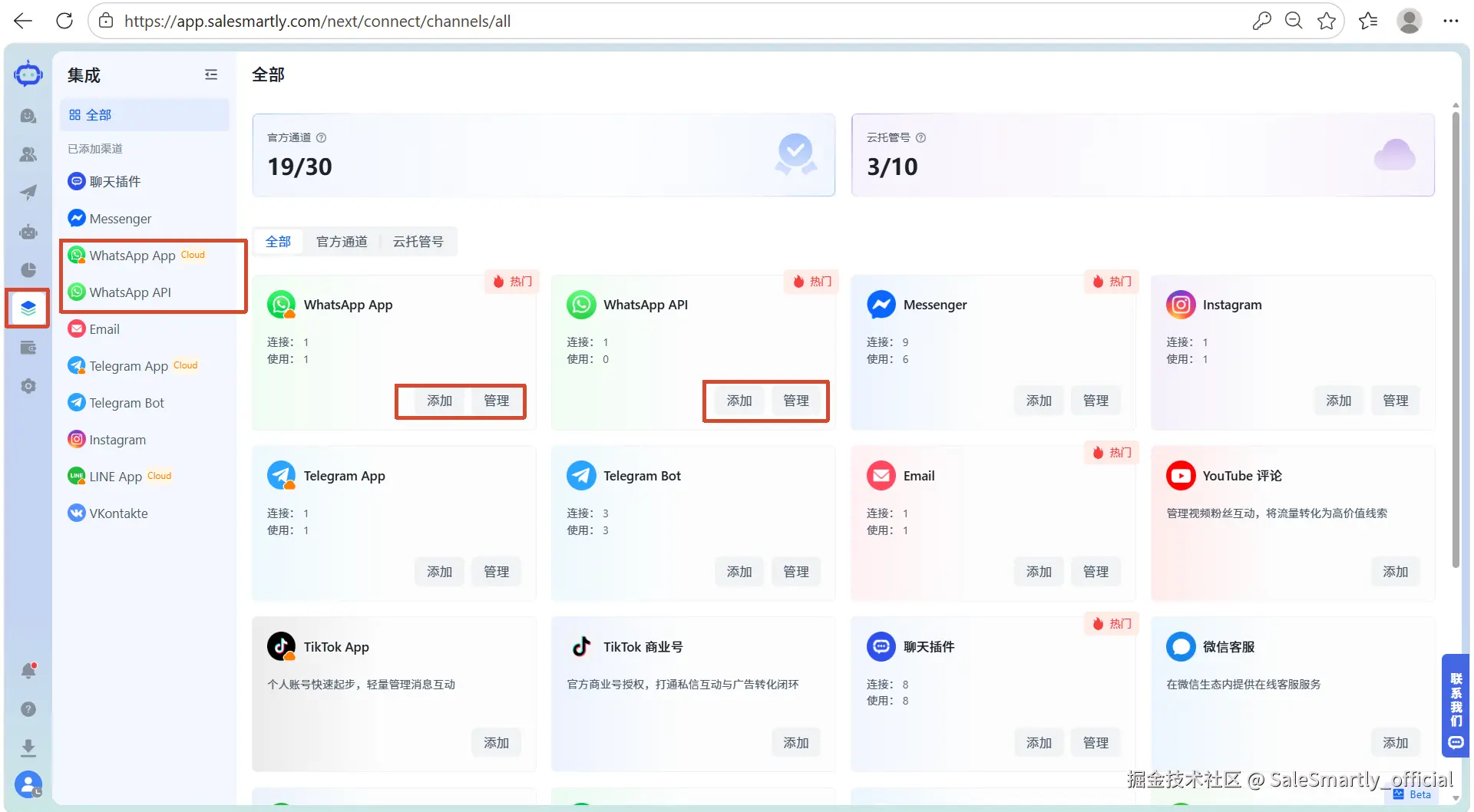Open the browser favorites list icon
Image resolution: width=1474 pixels, height=812 pixels.
tap(1368, 21)
